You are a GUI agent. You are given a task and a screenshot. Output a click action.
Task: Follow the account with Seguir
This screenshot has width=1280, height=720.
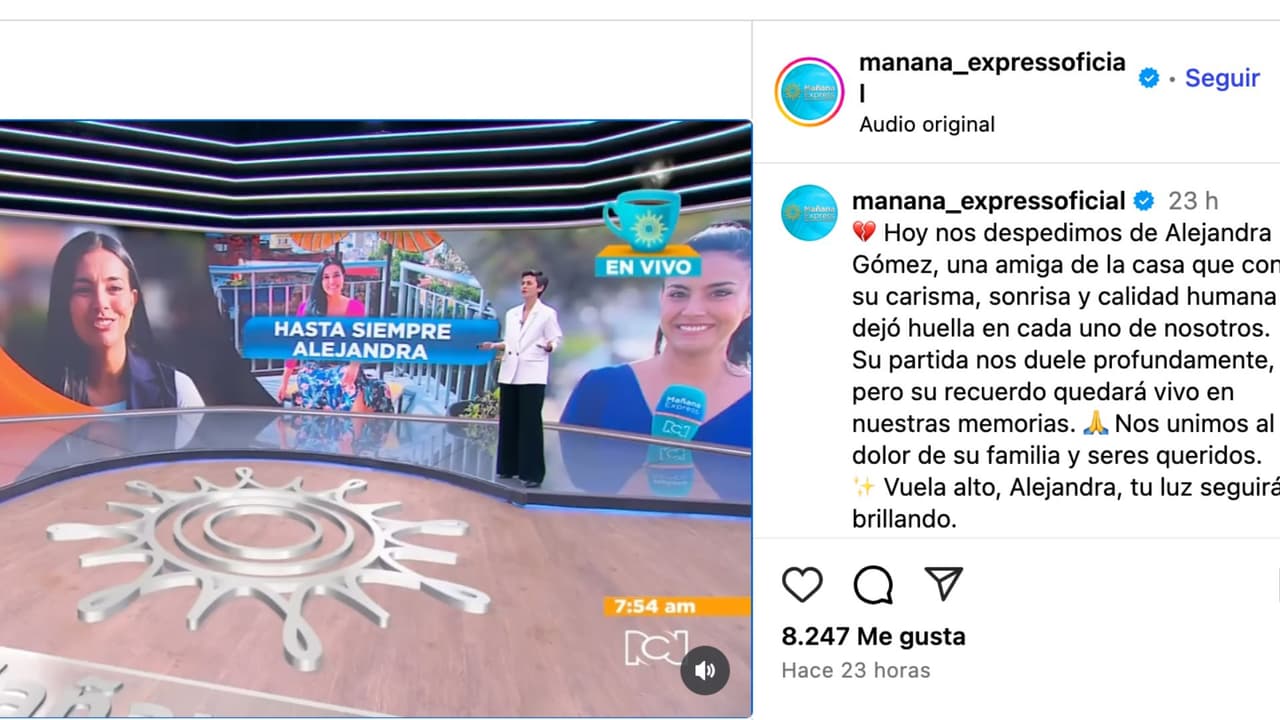coord(1222,78)
